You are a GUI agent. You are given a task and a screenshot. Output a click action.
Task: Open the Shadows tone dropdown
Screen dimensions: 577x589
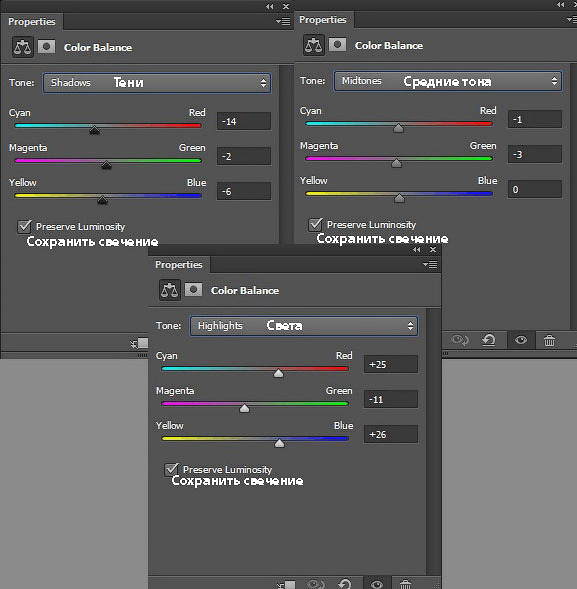(x=157, y=83)
